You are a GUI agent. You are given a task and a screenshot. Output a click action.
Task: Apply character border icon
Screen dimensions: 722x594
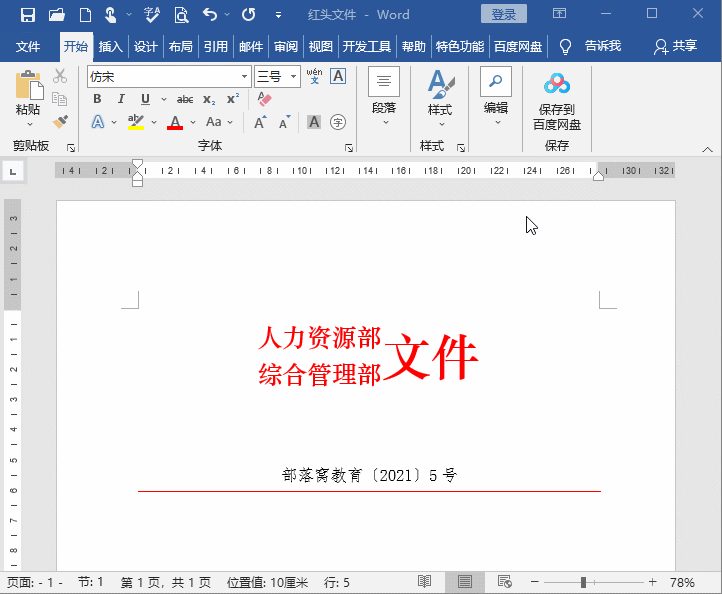tap(338, 76)
